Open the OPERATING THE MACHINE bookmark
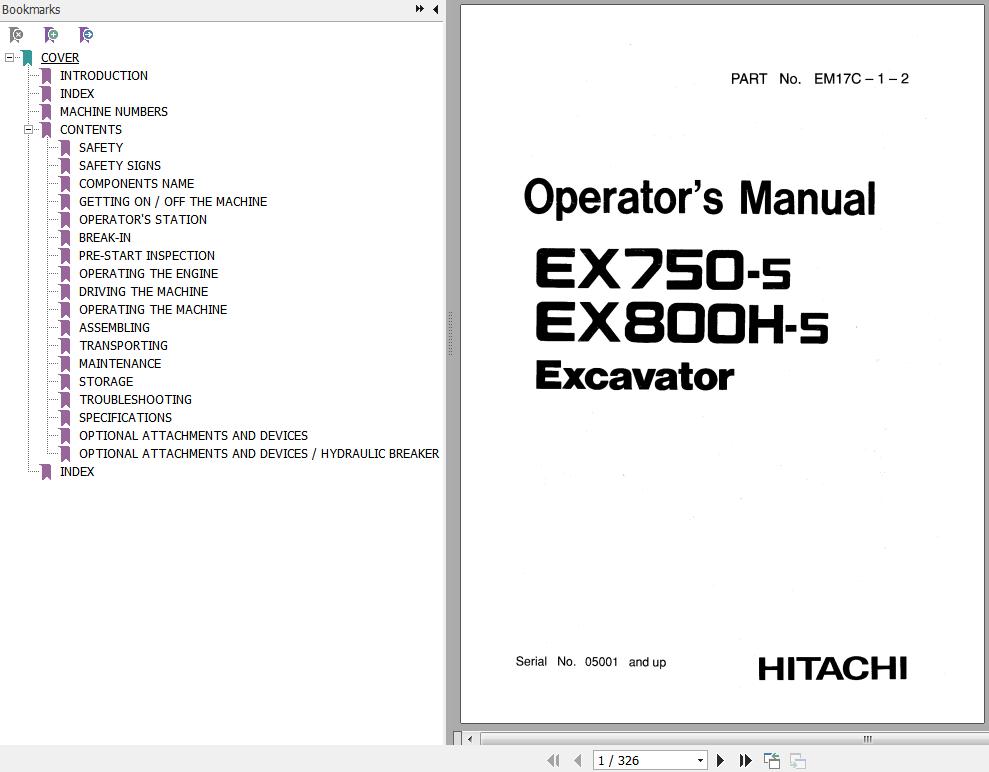 click(153, 309)
